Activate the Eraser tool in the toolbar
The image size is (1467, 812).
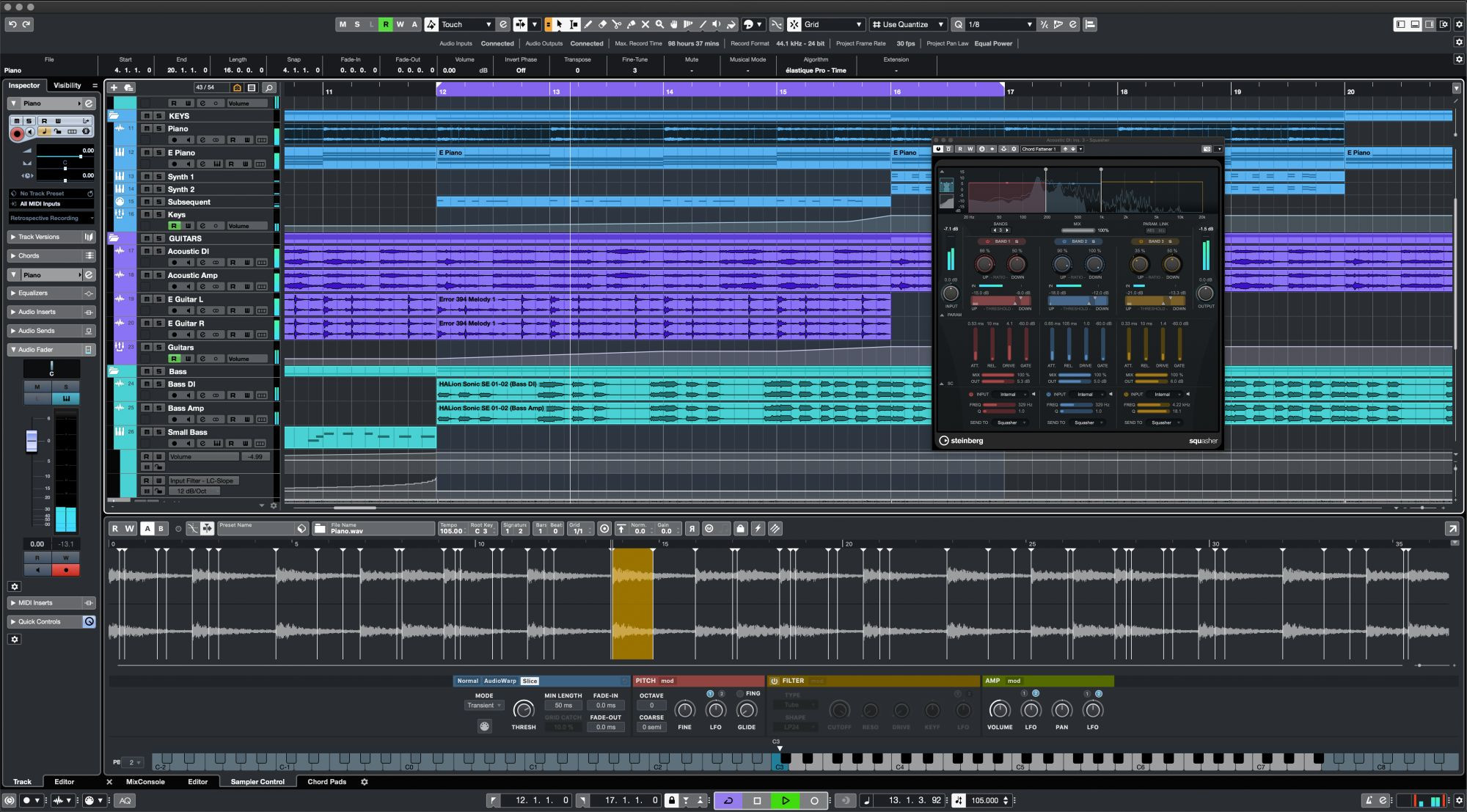[x=603, y=24]
